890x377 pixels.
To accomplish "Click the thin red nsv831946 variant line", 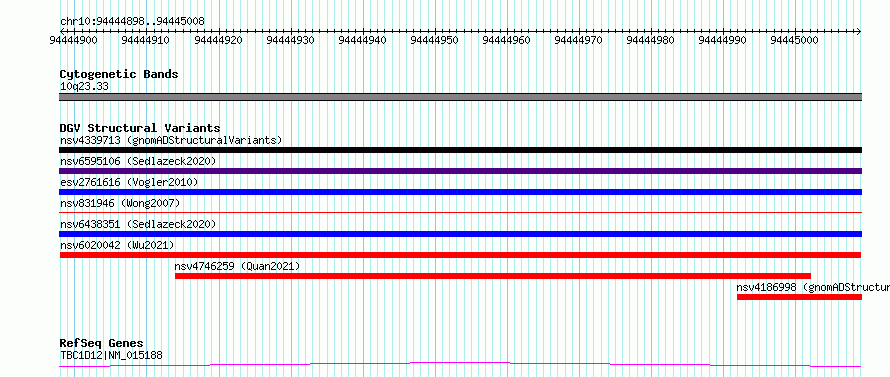I will 460,212.
